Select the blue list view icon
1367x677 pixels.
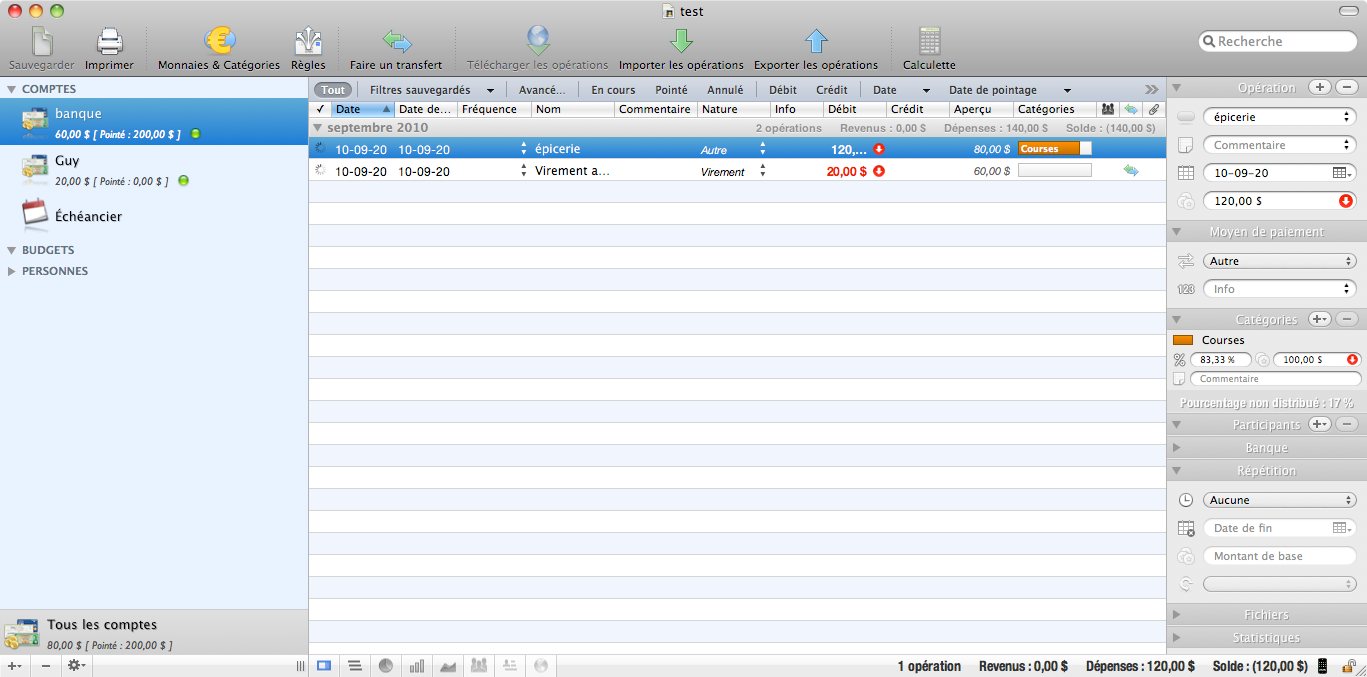pos(324,666)
